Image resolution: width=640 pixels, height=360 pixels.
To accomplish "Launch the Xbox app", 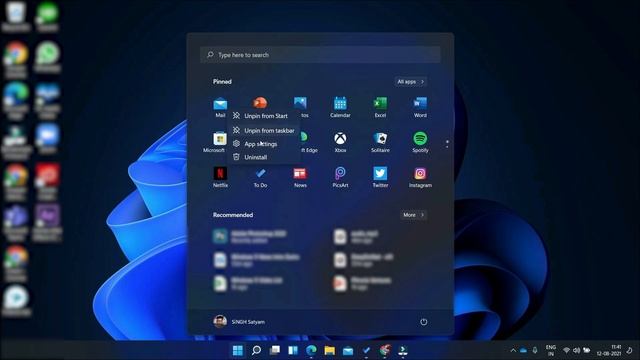I will pyautogui.click(x=340, y=142).
